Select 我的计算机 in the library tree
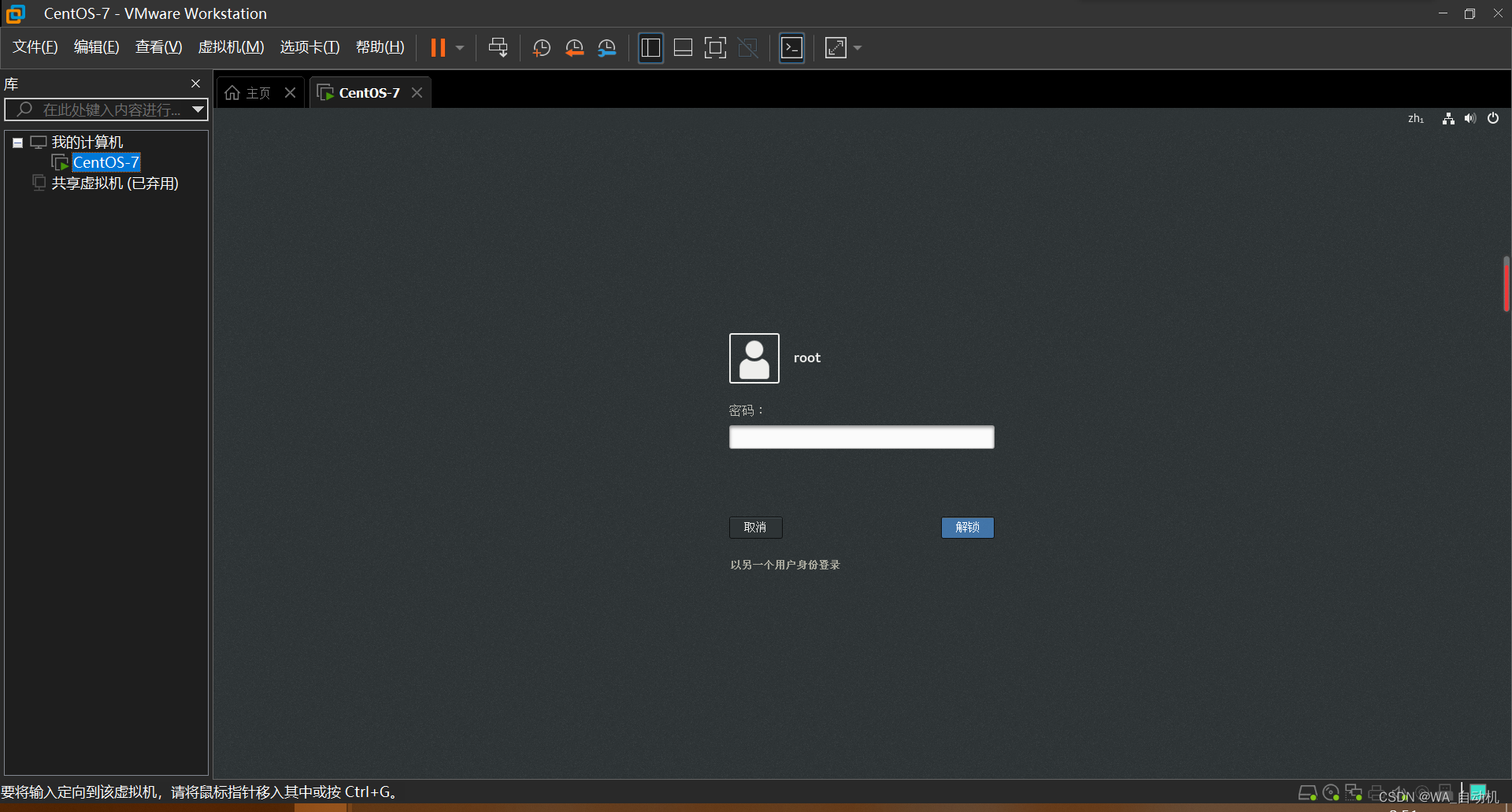The height and width of the screenshot is (812, 1512). (87, 143)
